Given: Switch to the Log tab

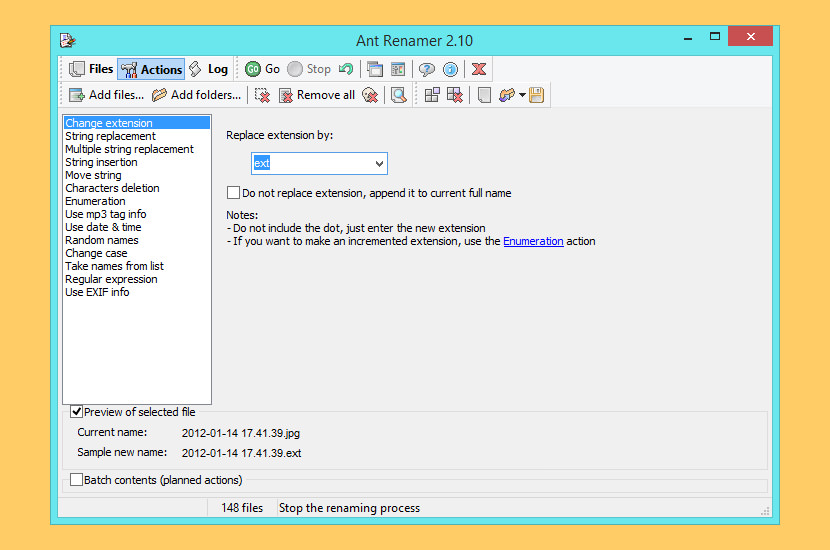Looking at the screenshot, I should [x=208, y=69].
